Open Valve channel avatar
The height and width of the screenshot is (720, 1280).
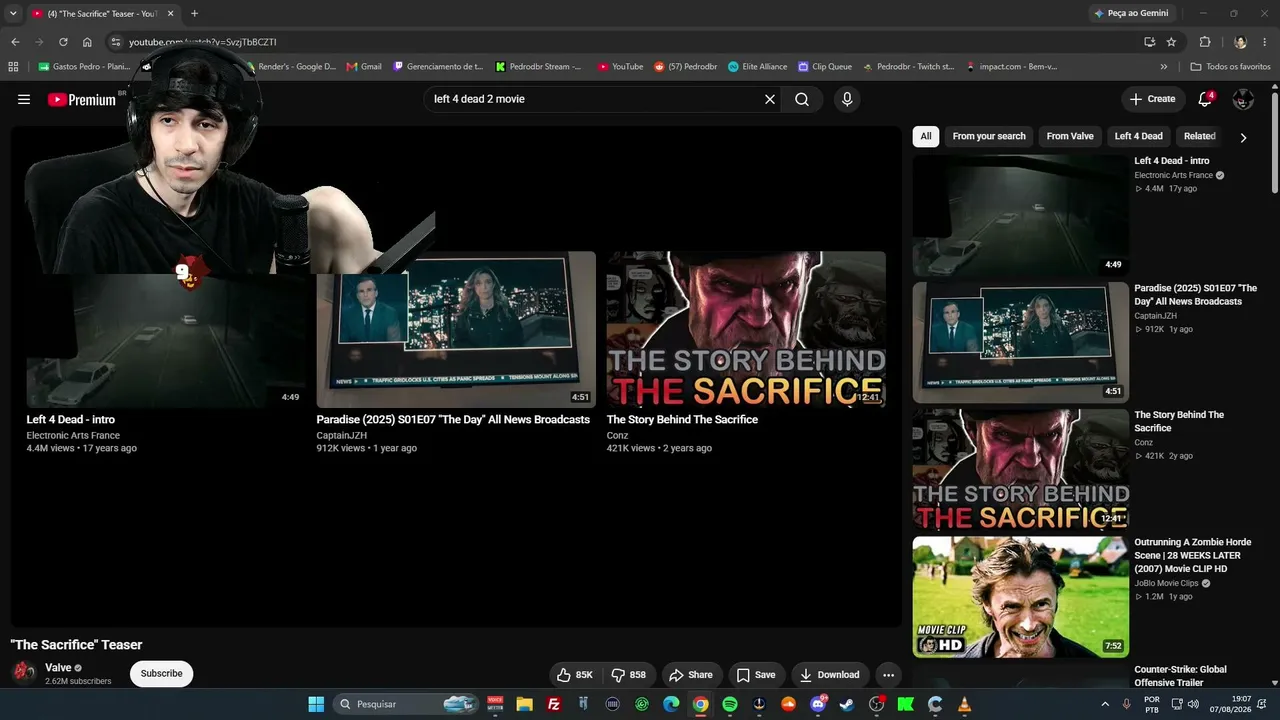click(x=23, y=673)
